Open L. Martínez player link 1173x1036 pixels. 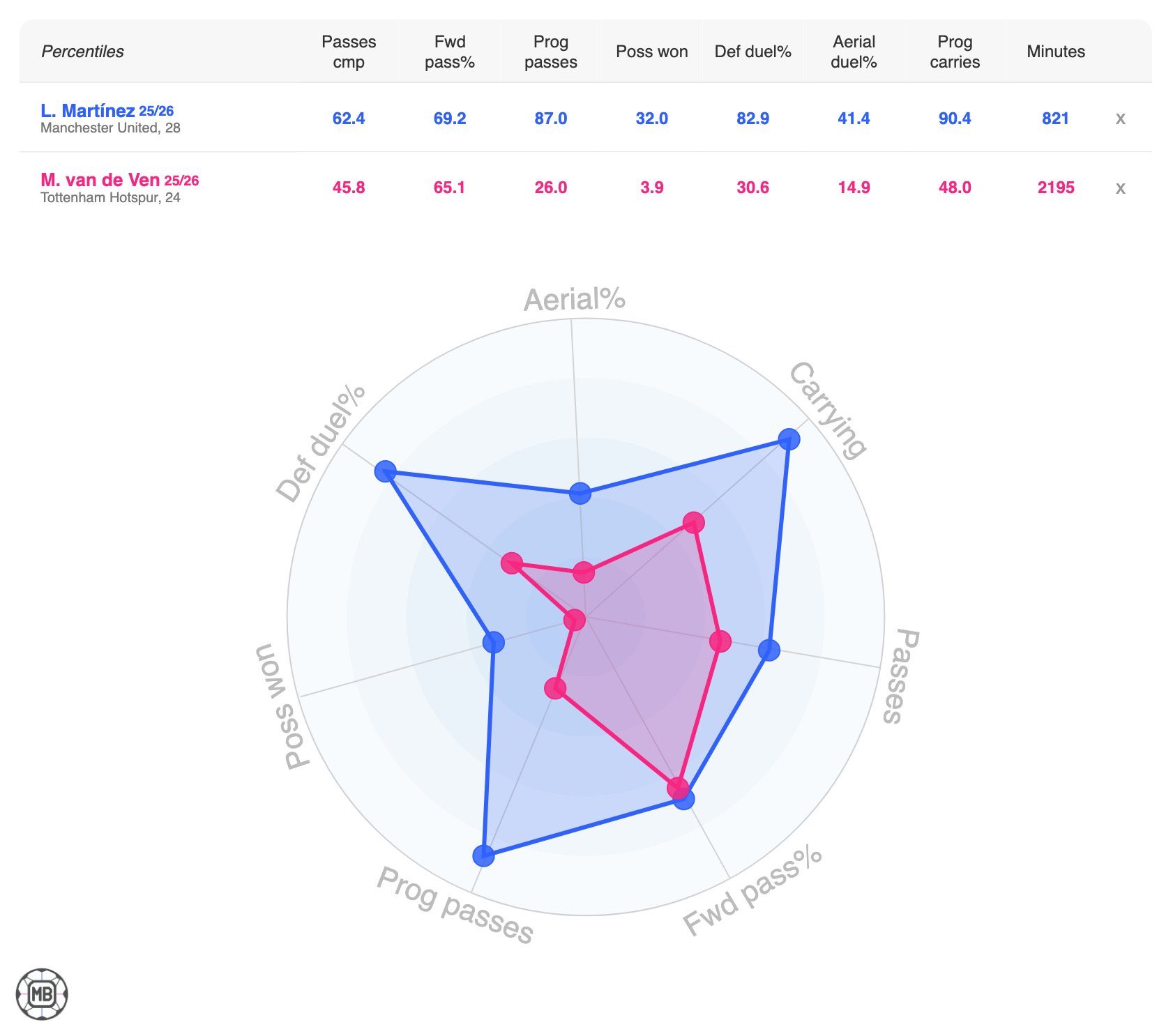coord(88,111)
